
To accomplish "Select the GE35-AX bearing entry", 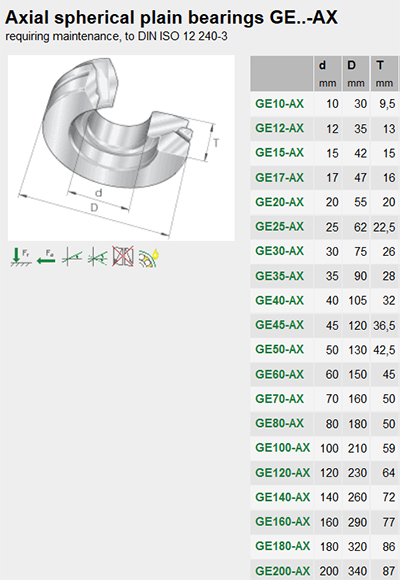I will pyautogui.click(x=279, y=276).
